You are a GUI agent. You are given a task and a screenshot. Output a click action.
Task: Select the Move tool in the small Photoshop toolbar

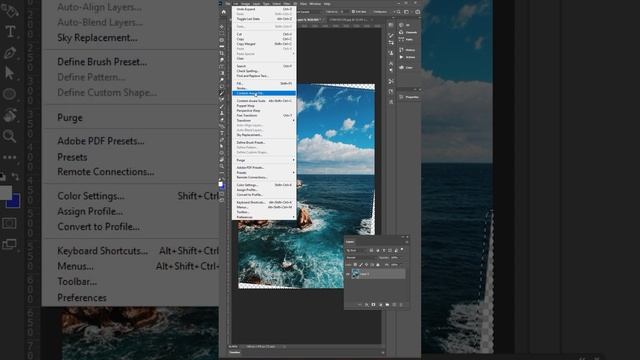pos(222,27)
